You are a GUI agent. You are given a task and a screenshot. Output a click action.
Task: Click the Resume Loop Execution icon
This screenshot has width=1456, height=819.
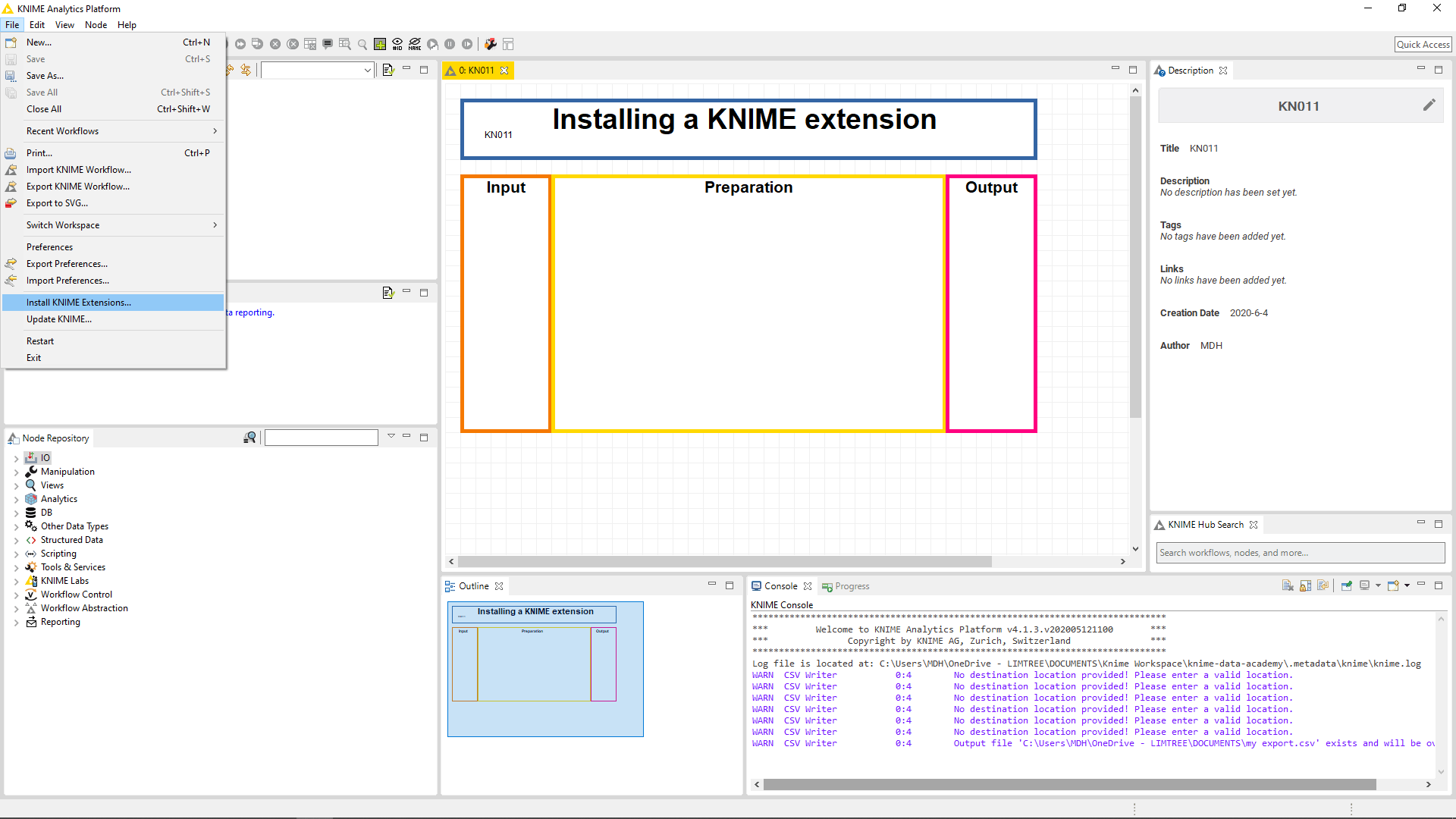pyautogui.click(x=467, y=44)
